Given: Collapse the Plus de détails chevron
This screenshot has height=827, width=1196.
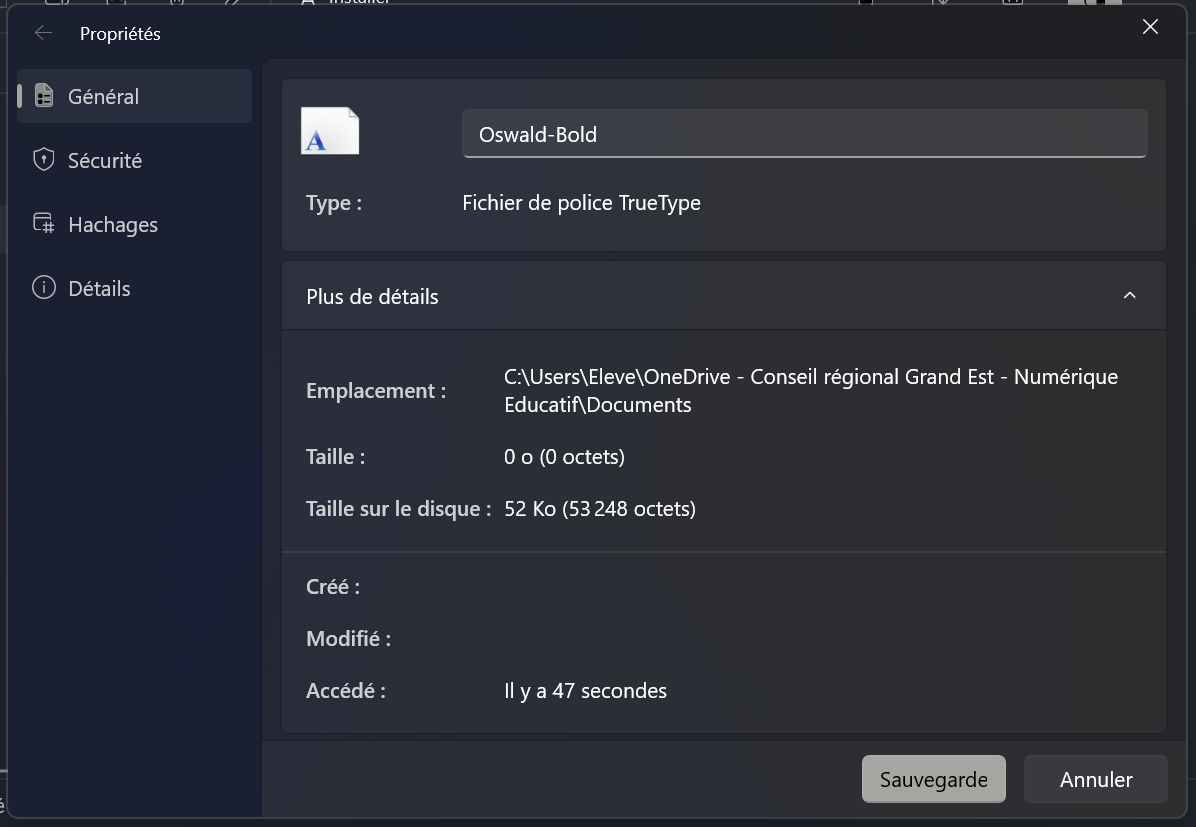Looking at the screenshot, I should coord(1129,296).
